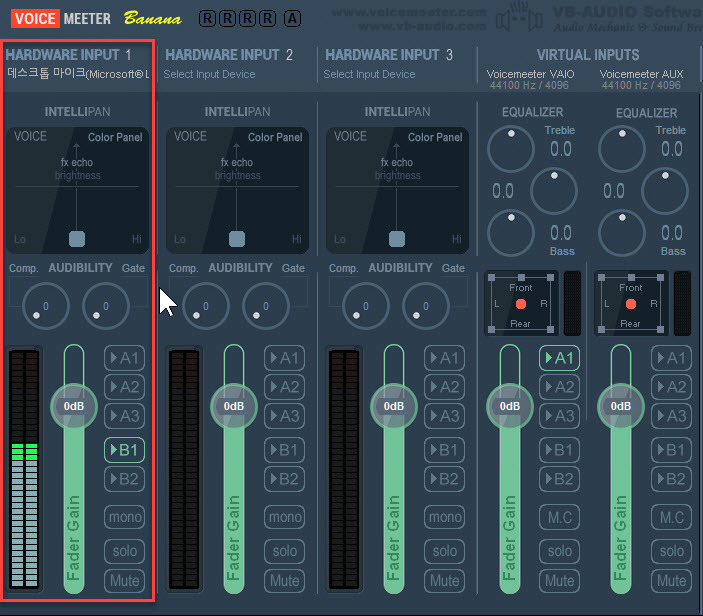Solo Voicemeeter VAIO strip
Viewport: 703px width, 616px height.
pos(560,551)
